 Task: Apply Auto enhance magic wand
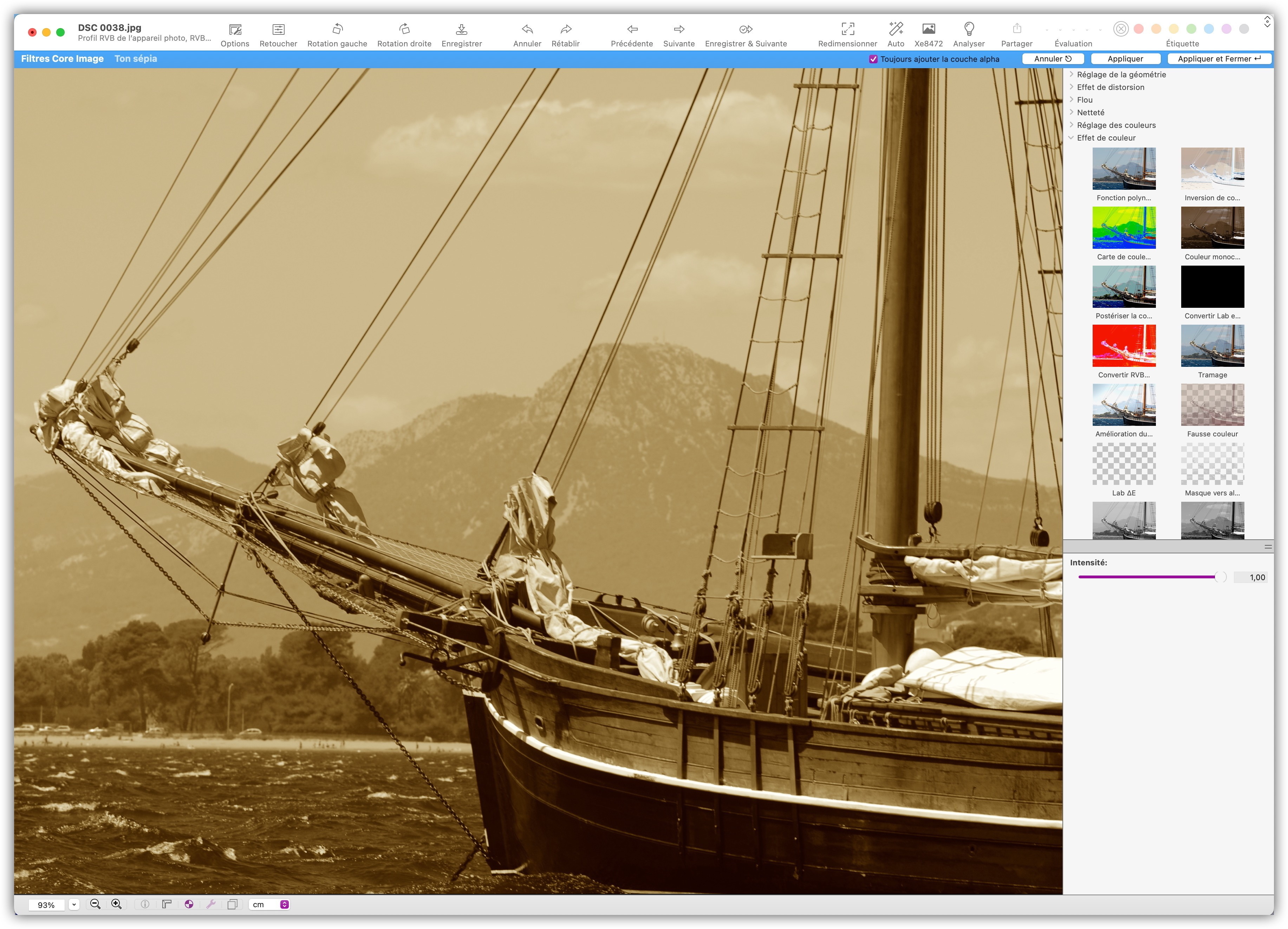(x=896, y=29)
